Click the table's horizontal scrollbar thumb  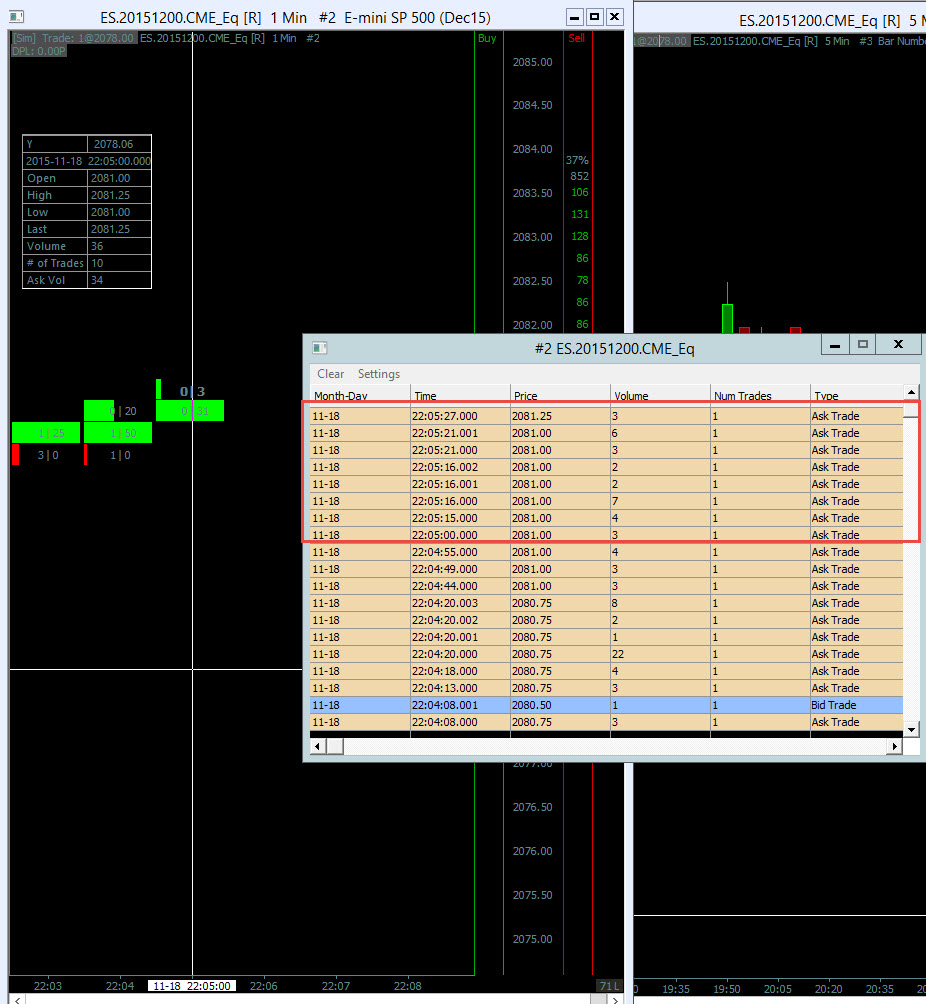point(335,746)
